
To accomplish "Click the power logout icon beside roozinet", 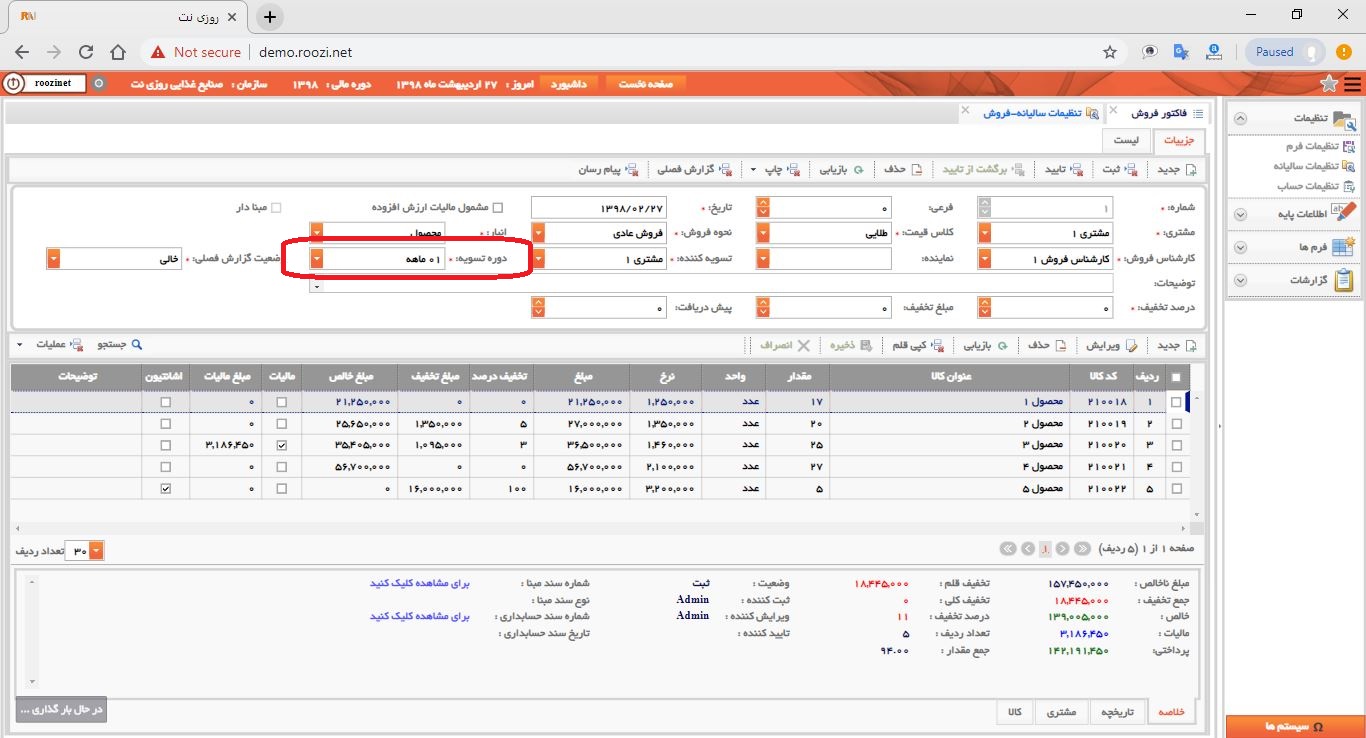I will tap(13, 84).
